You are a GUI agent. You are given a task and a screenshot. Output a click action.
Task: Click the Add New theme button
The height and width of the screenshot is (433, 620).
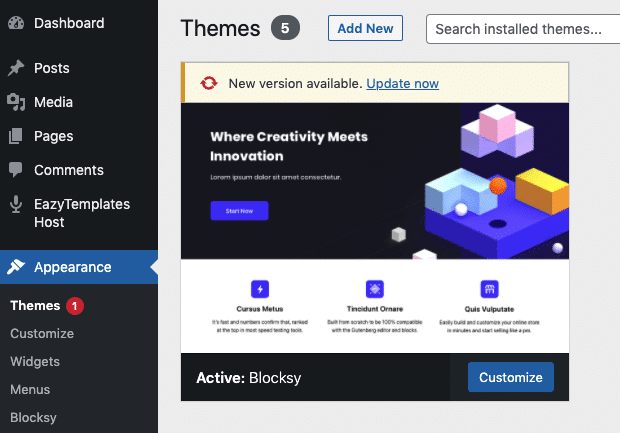click(365, 28)
